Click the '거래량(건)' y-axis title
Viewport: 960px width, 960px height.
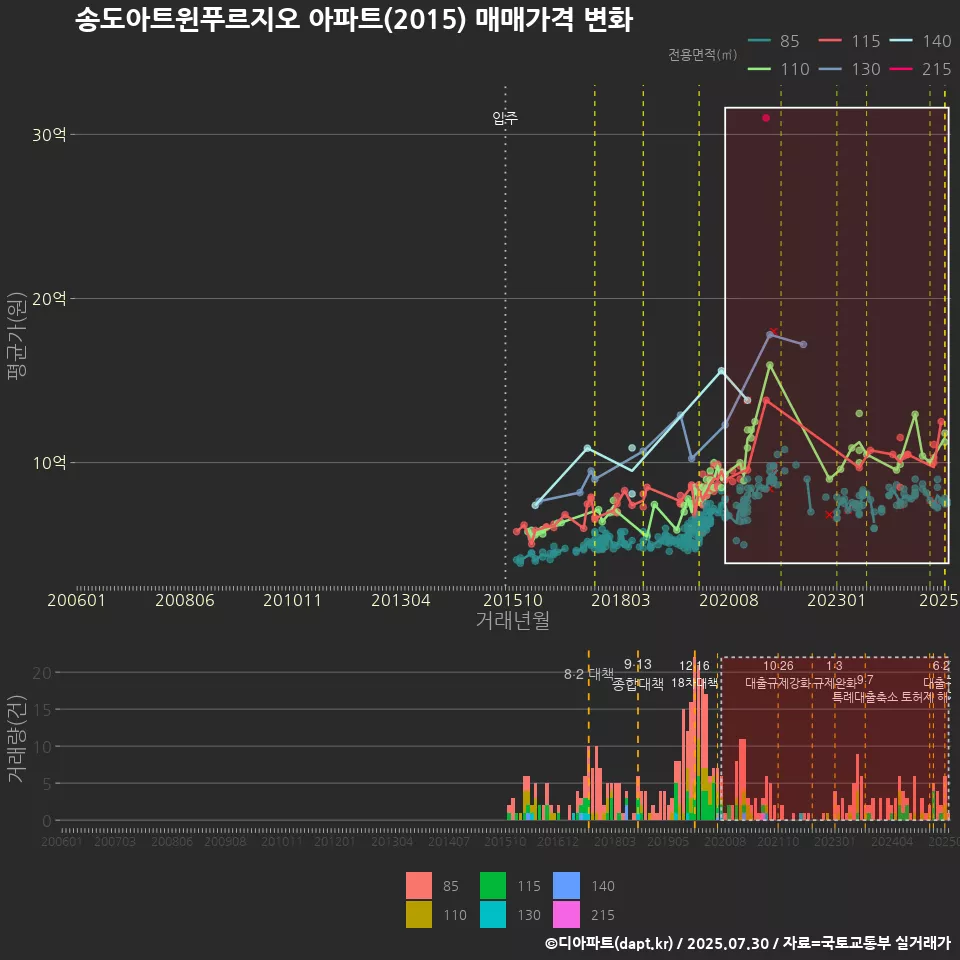coord(17,738)
